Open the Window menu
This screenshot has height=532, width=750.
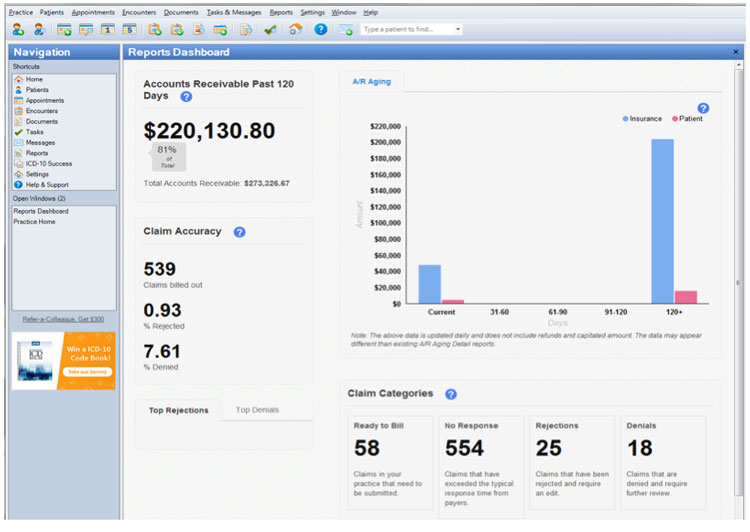point(344,12)
